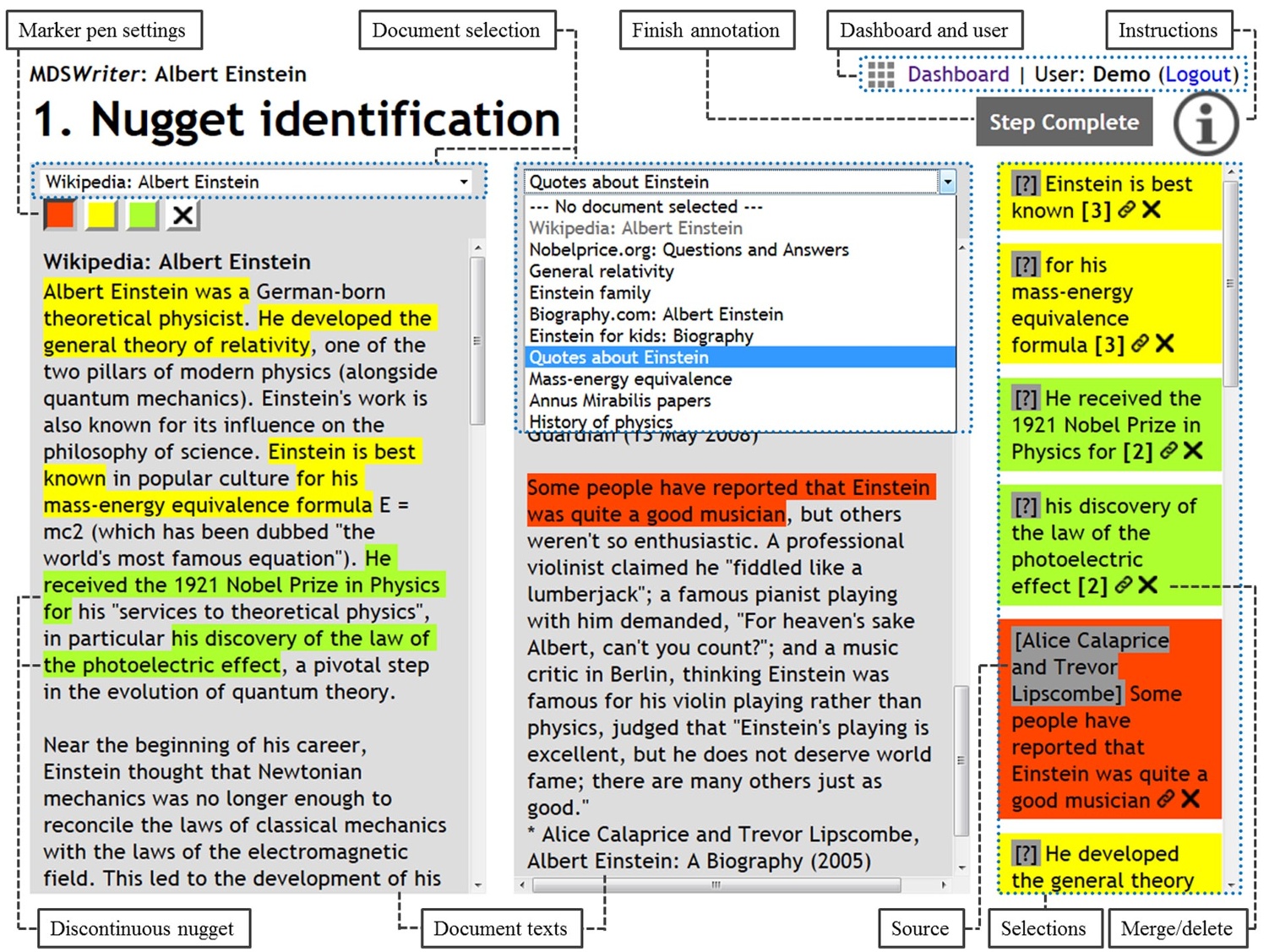Click link icon on 'good musician' nugget

point(1165,799)
